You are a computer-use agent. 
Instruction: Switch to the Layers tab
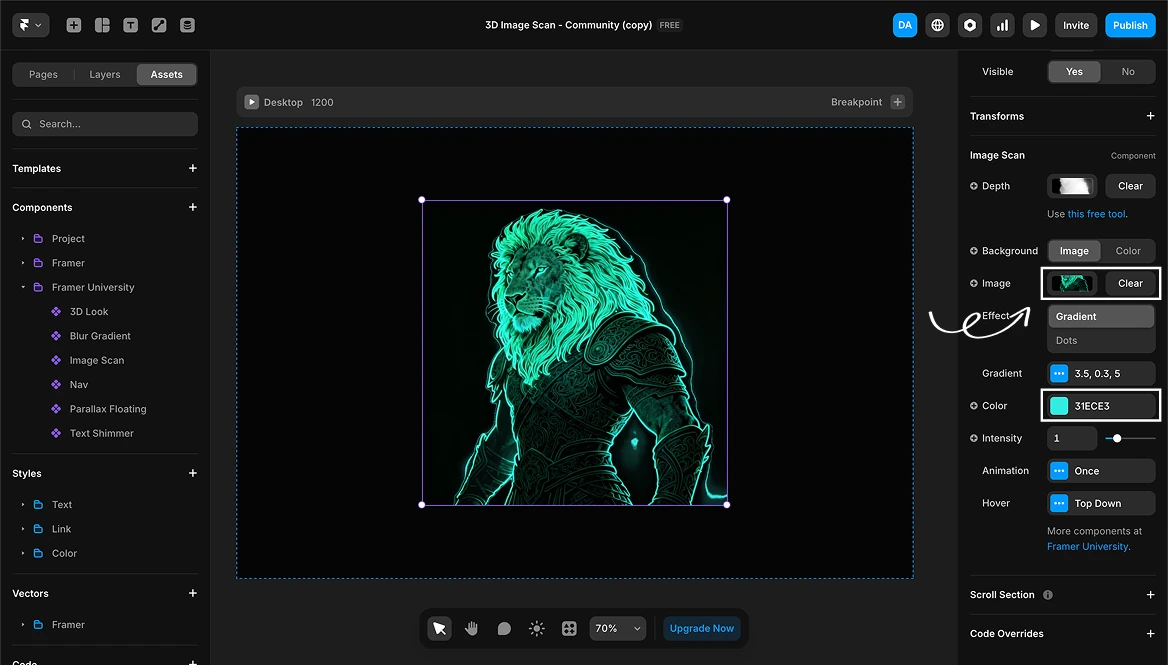click(105, 74)
